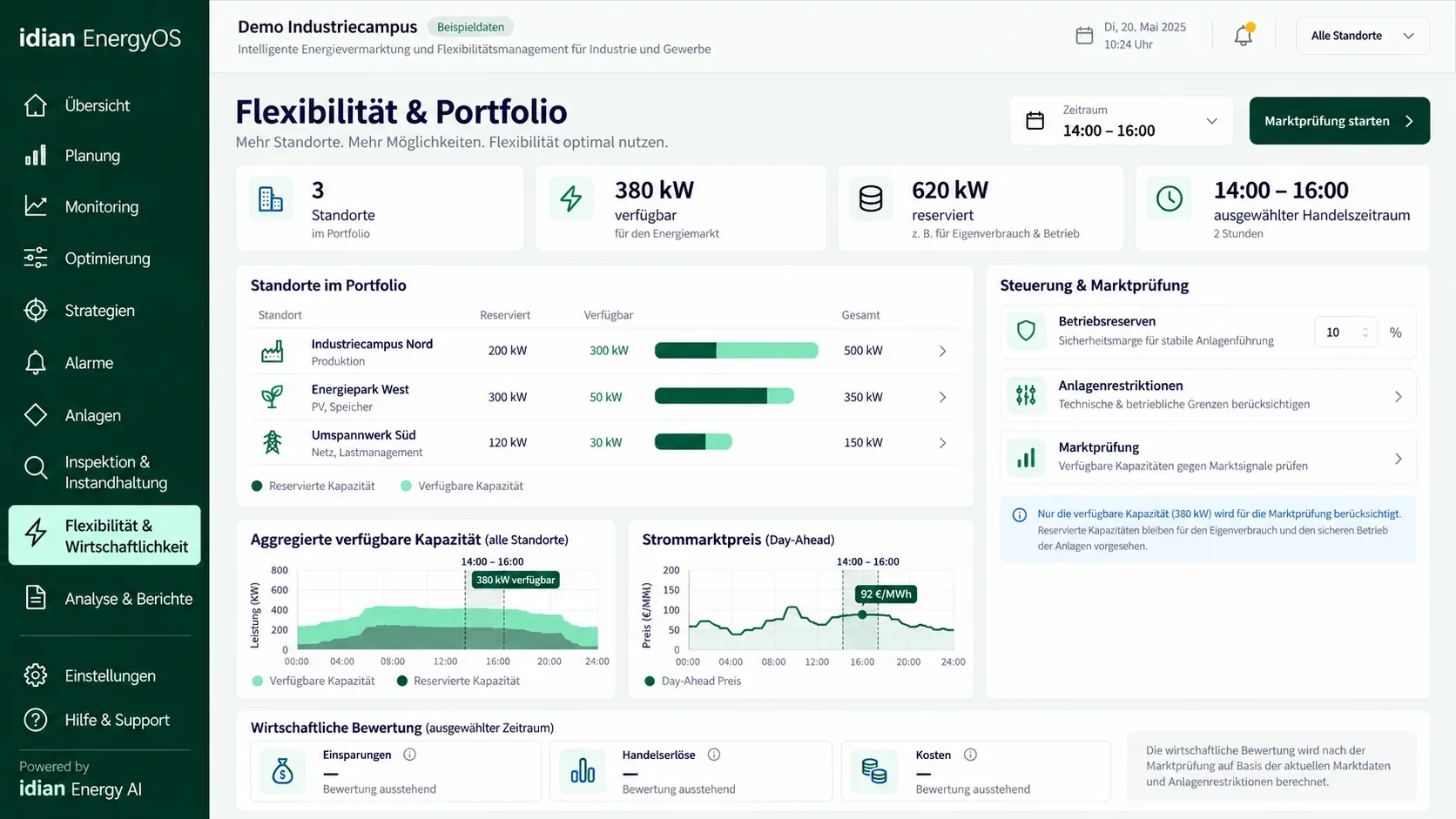This screenshot has width=1456, height=819.
Task: Expand Anlagenrestriktionen with its chevron
Action: coord(1399,397)
